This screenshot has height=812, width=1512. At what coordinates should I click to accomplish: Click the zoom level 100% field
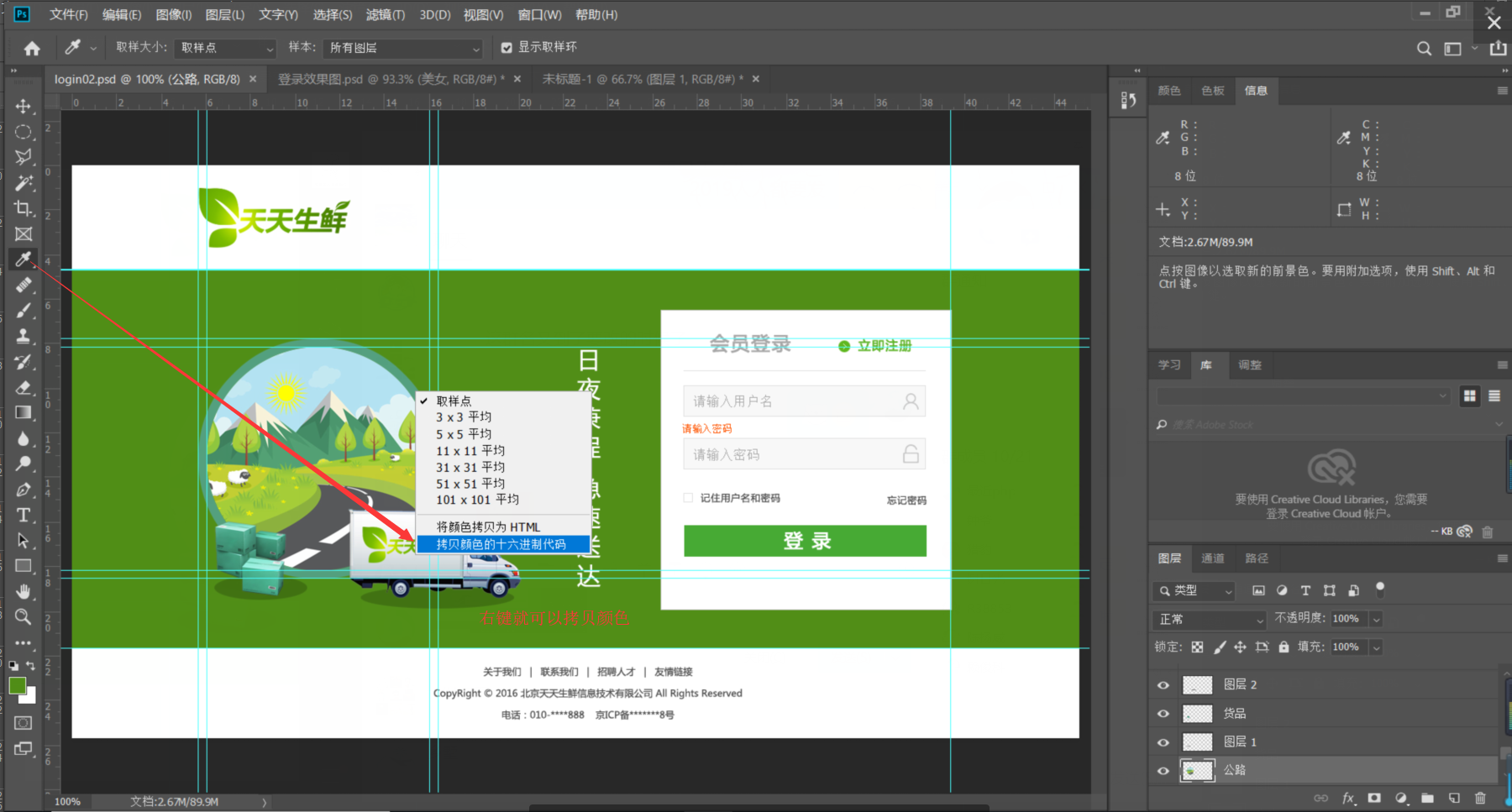point(68,802)
